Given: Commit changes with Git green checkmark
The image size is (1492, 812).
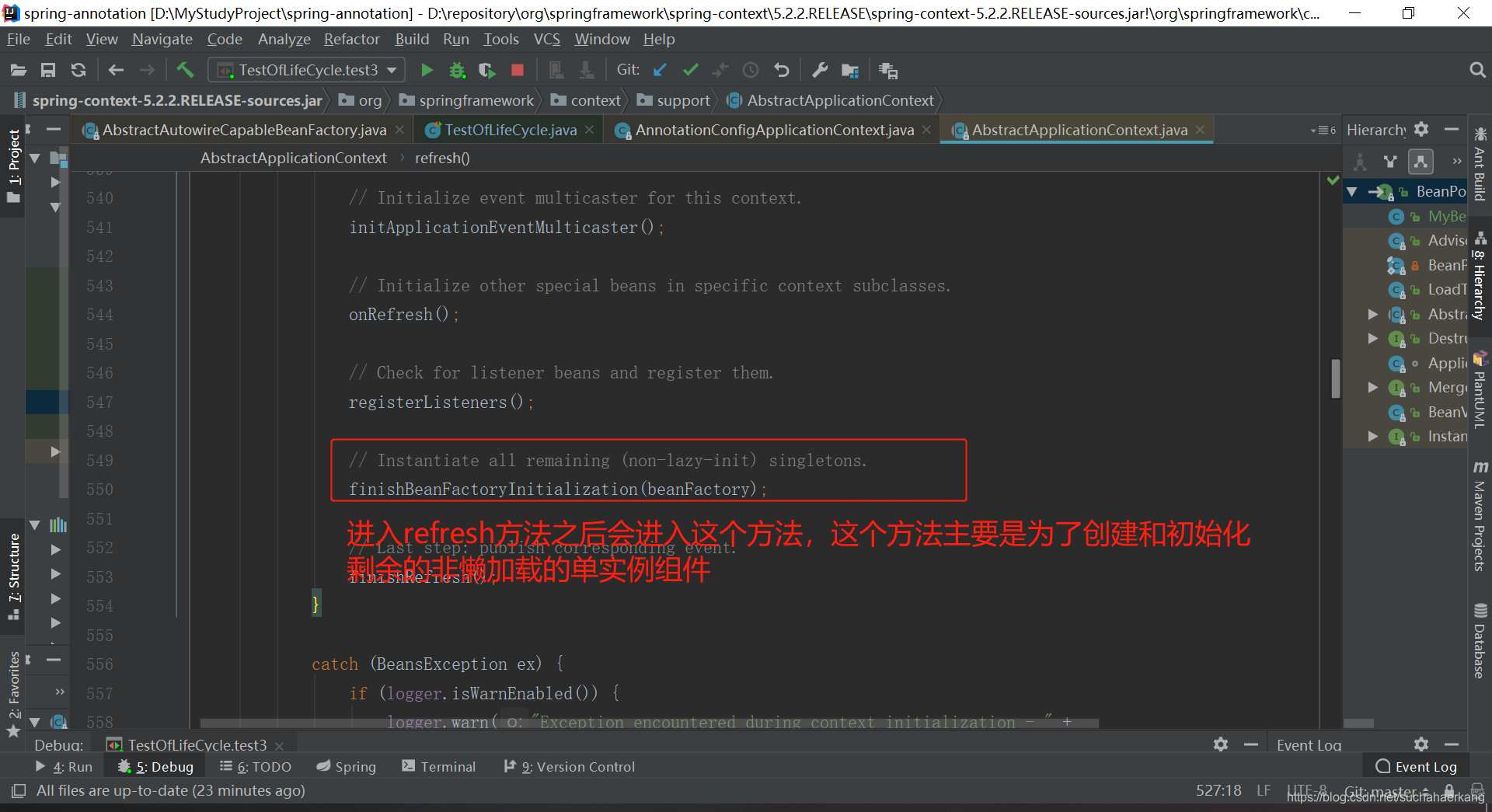Looking at the screenshot, I should tap(690, 71).
